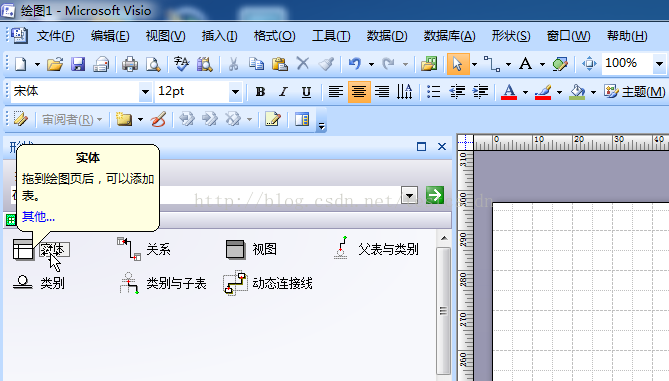Viewport: 669px width, 381px height.
Task: Open the 数据库(A) menu
Action: pos(449,36)
